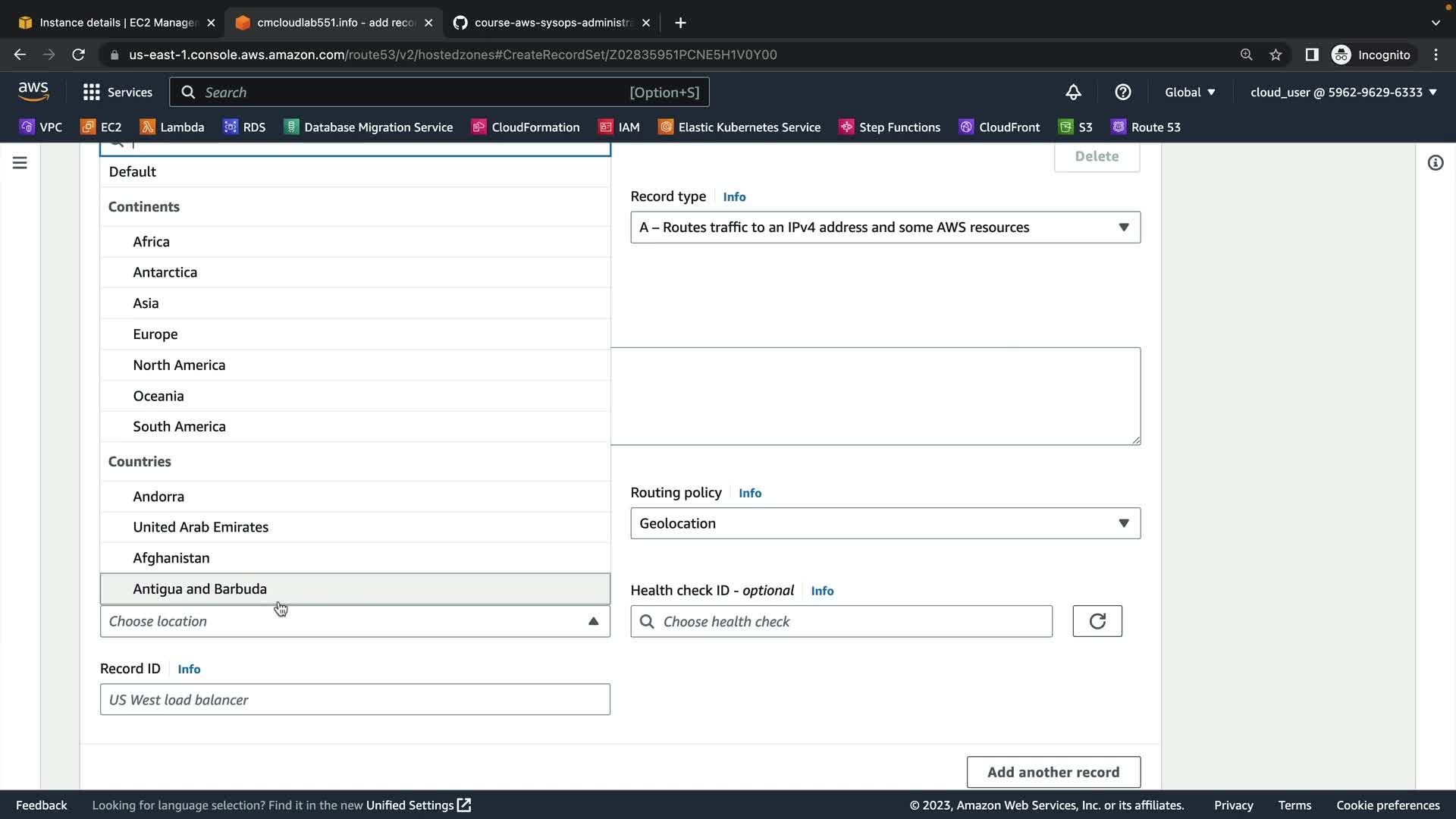Open the Route 53 bookmark shortcut

1146,127
